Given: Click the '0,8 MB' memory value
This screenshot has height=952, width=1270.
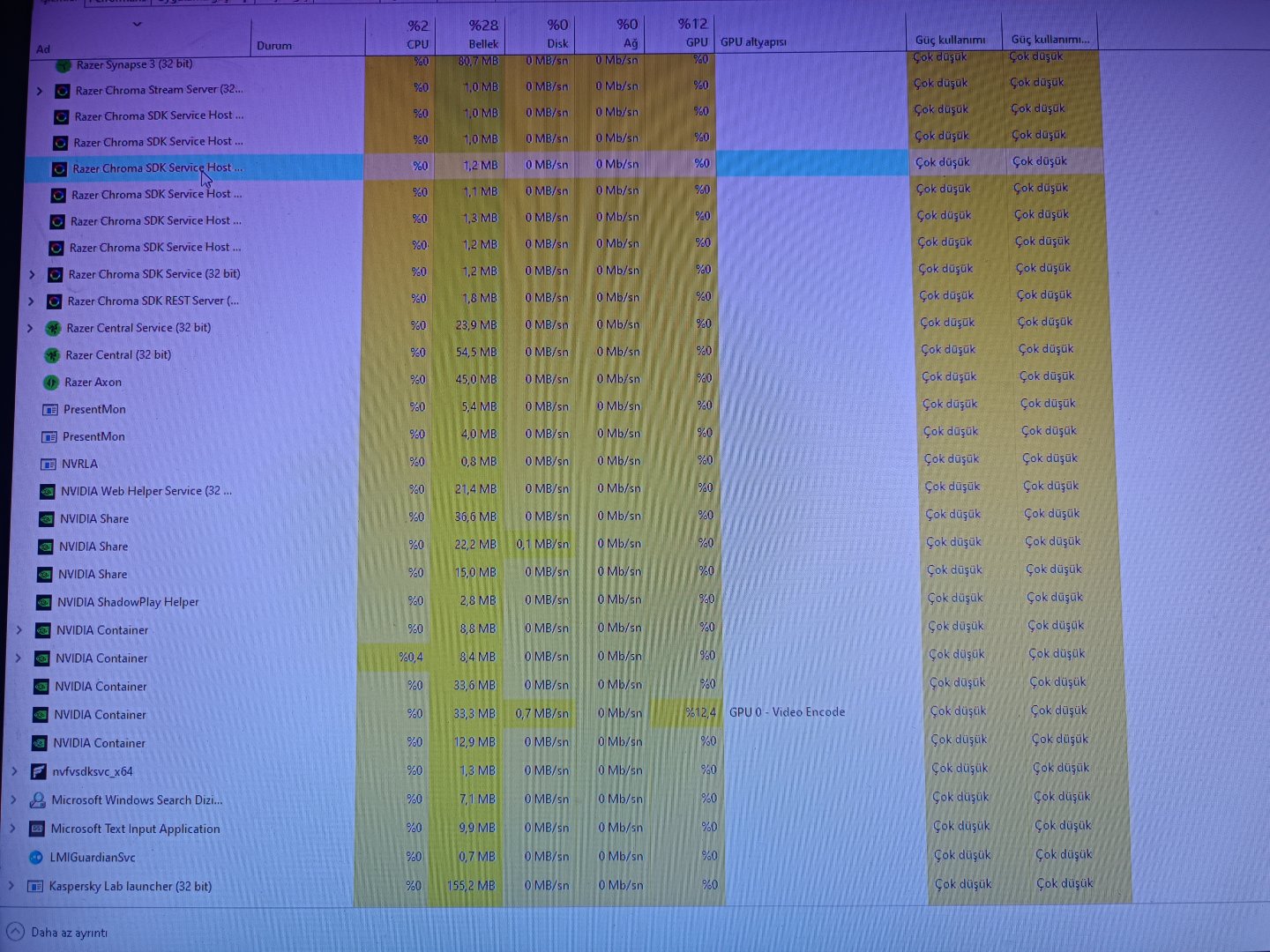Looking at the screenshot, I should (x=479, y=462).
